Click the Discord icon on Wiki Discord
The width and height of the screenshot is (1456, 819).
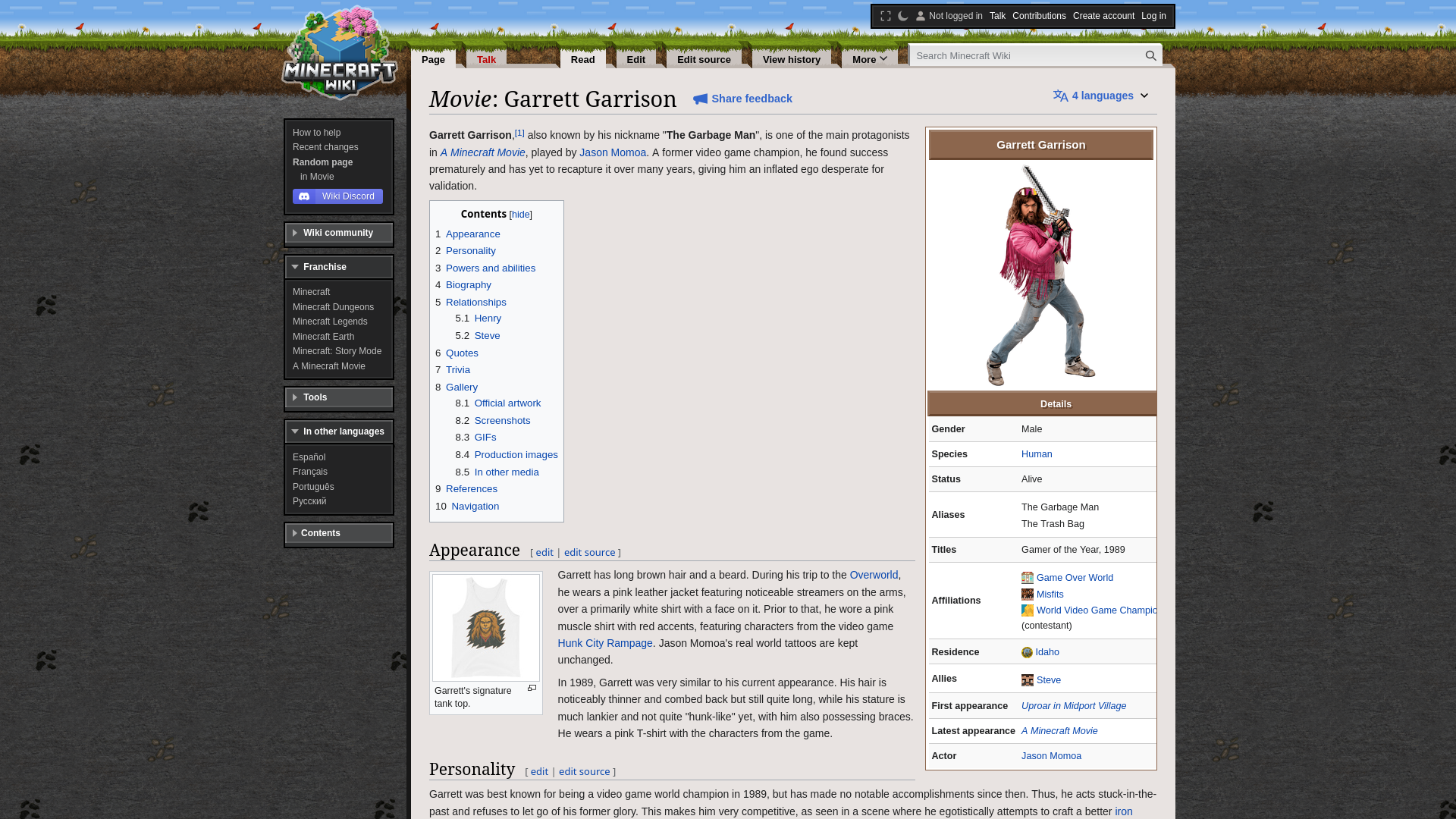coord(304,196)
